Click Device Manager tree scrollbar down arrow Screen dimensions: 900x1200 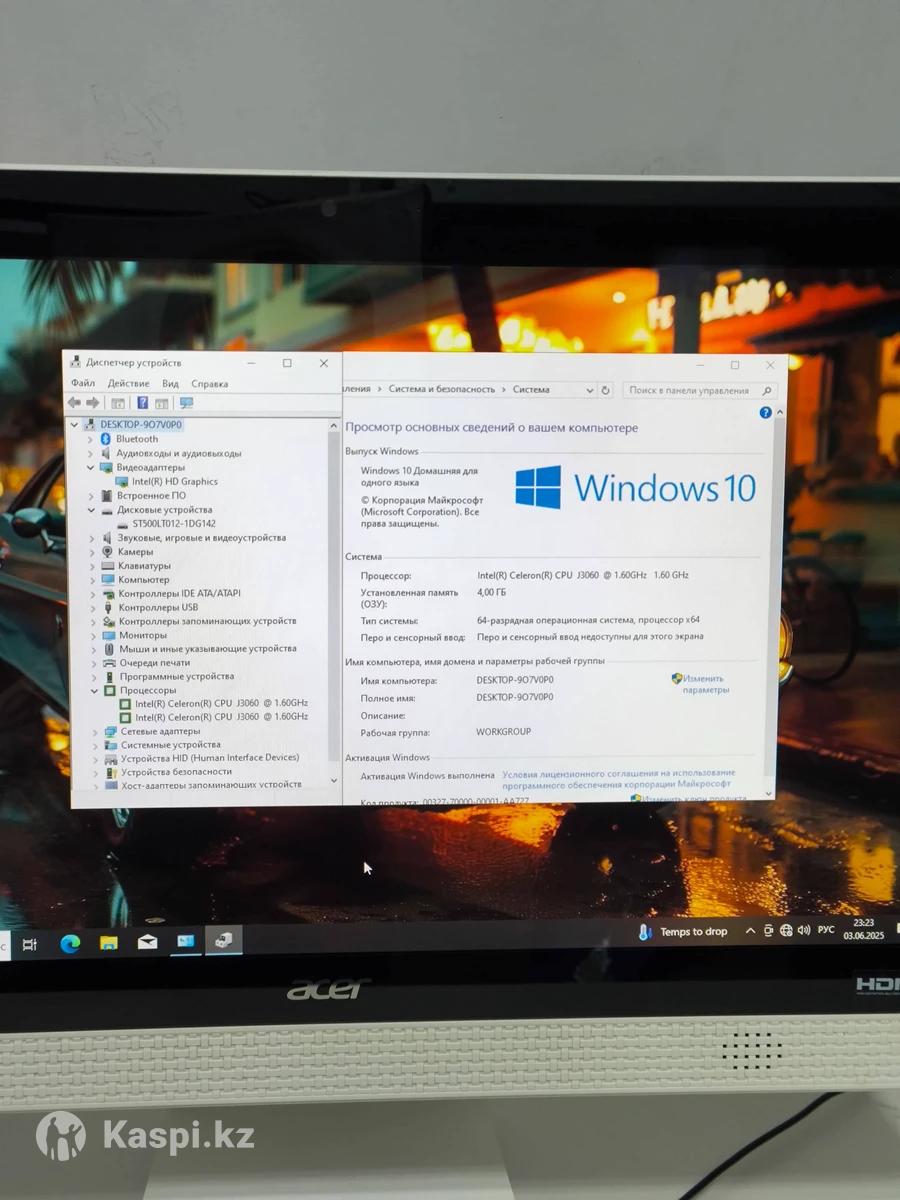334,780
